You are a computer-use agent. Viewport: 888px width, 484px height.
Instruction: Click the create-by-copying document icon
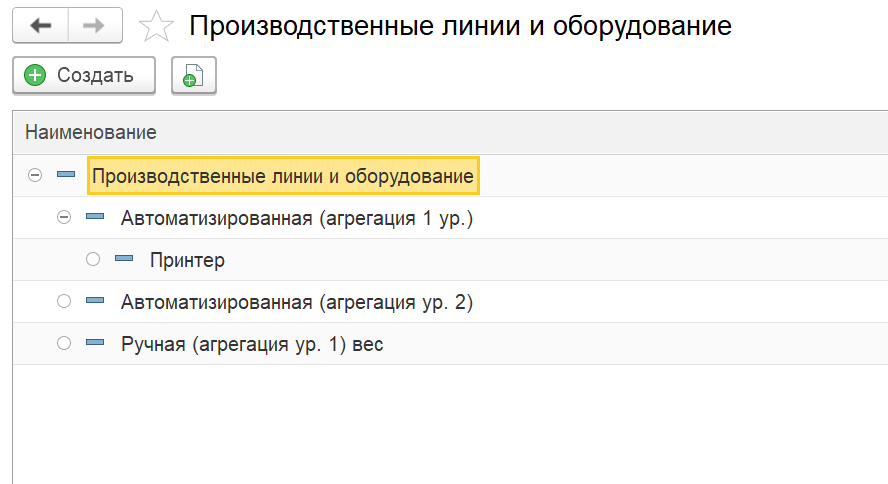(x=194, y=76)
